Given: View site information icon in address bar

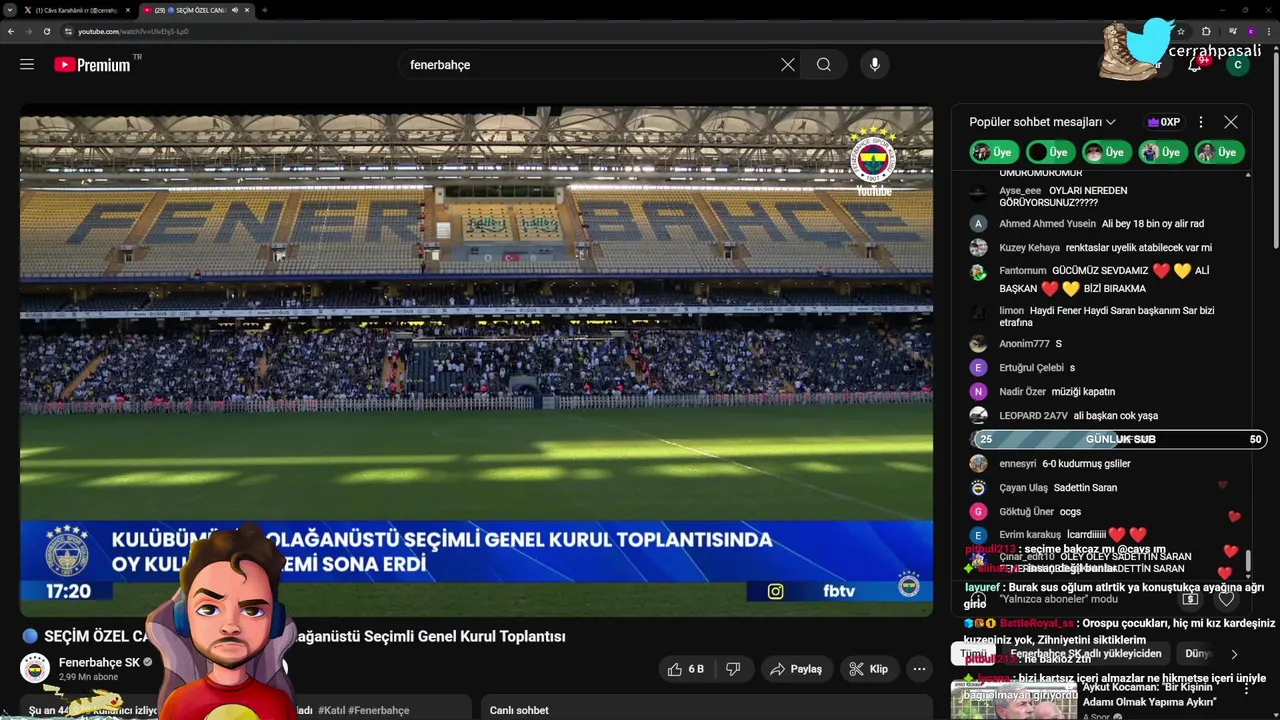Looking at the screenshot, I should (x=69, y=31).
